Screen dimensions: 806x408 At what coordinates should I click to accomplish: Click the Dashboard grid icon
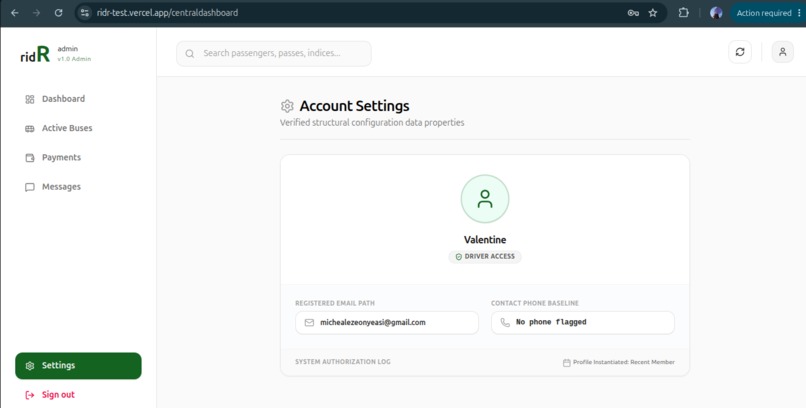tap(30, 99)
